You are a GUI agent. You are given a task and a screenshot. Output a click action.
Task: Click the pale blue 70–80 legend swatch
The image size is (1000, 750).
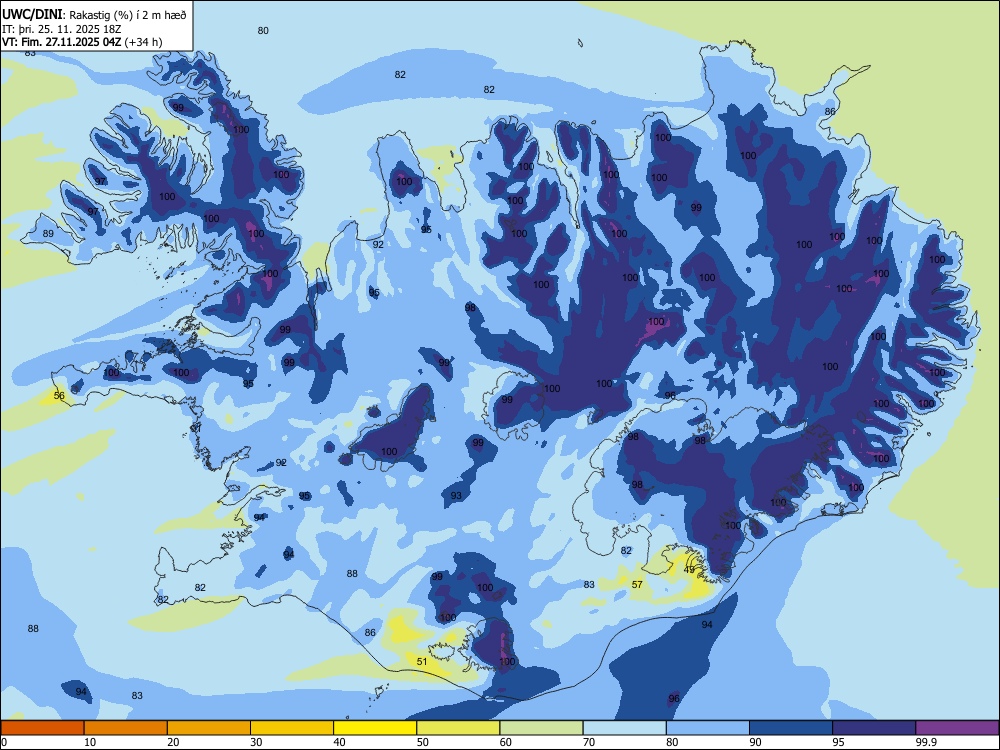[624, 728]
